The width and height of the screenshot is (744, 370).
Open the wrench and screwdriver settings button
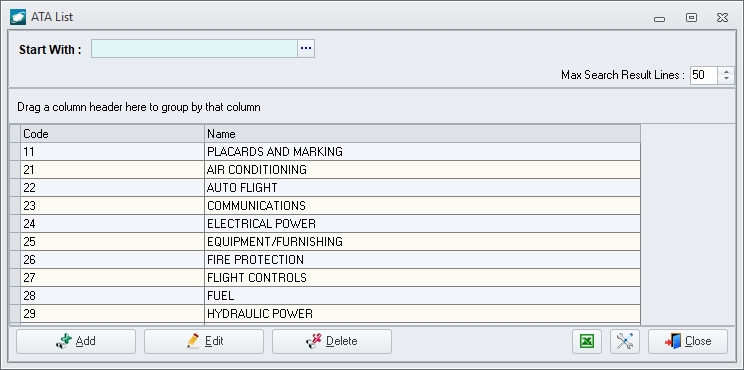[624, 341]
